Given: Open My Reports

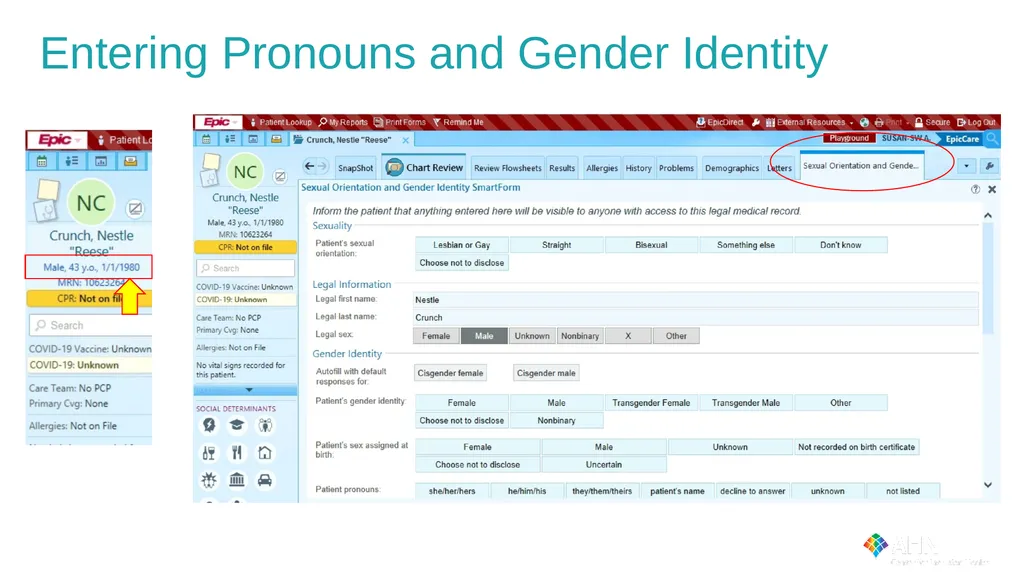Looking at the screenshot, I should [x=343, y=122].
